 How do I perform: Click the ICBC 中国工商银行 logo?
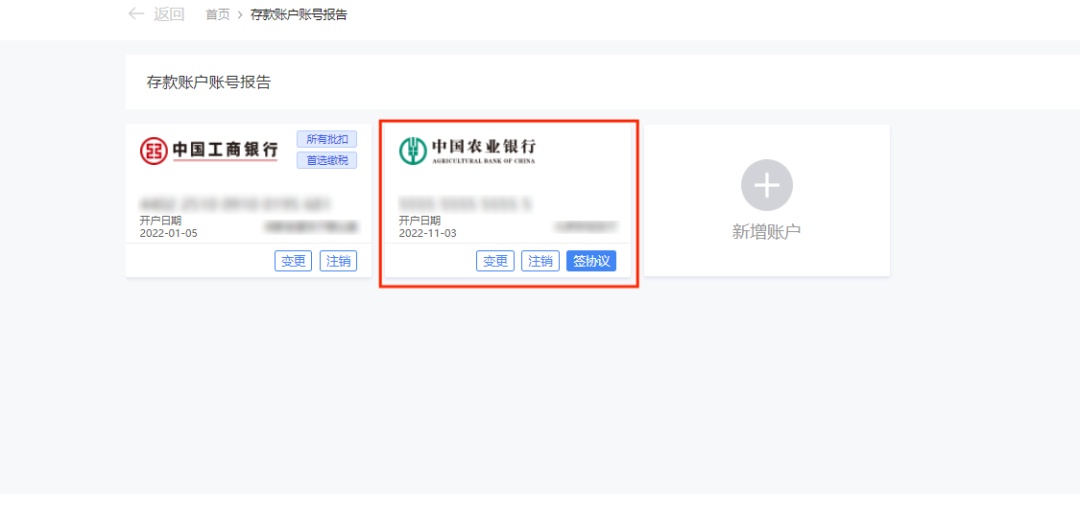click(209, 150)
